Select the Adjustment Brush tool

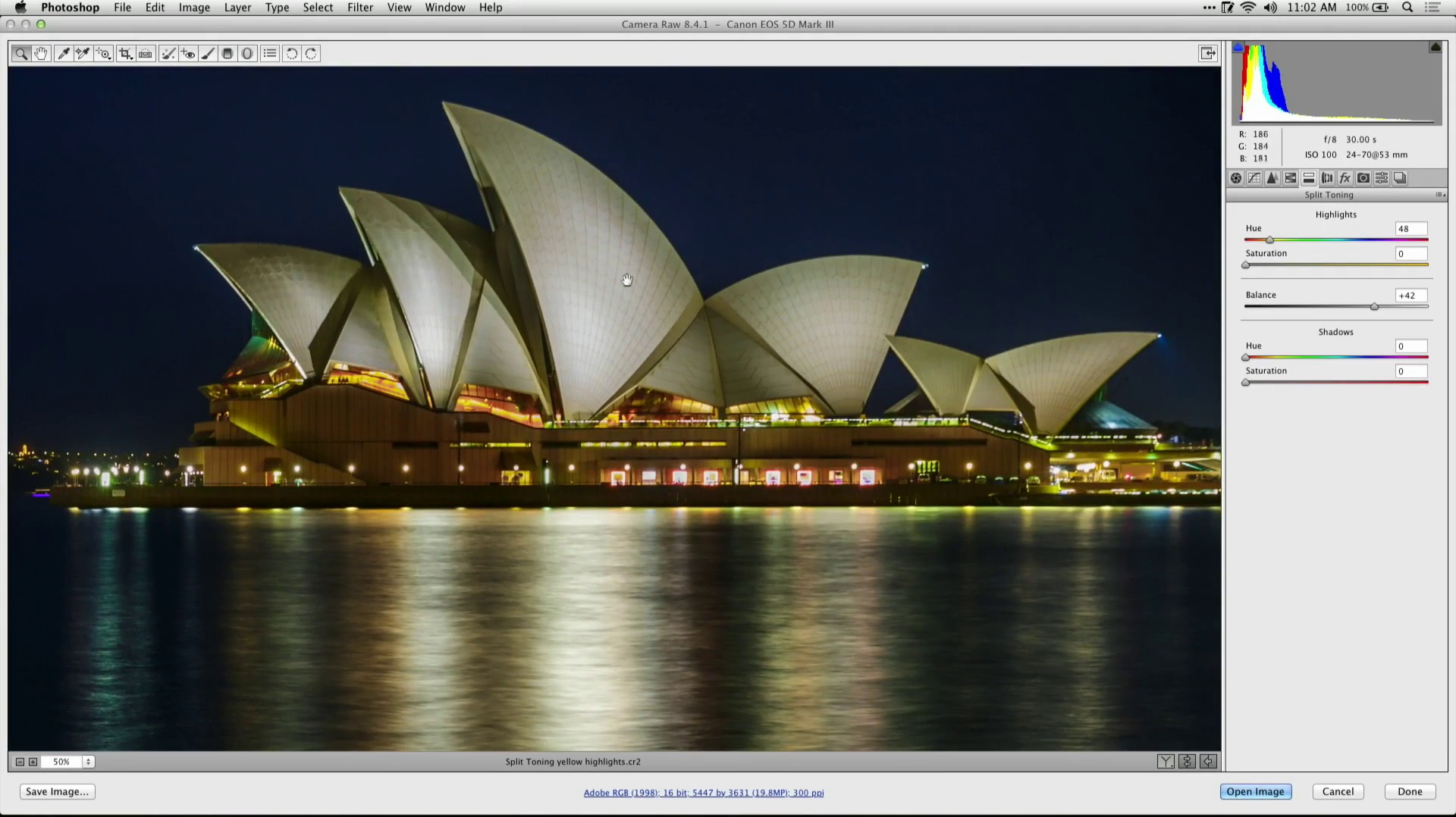click(x=208, y=53)
